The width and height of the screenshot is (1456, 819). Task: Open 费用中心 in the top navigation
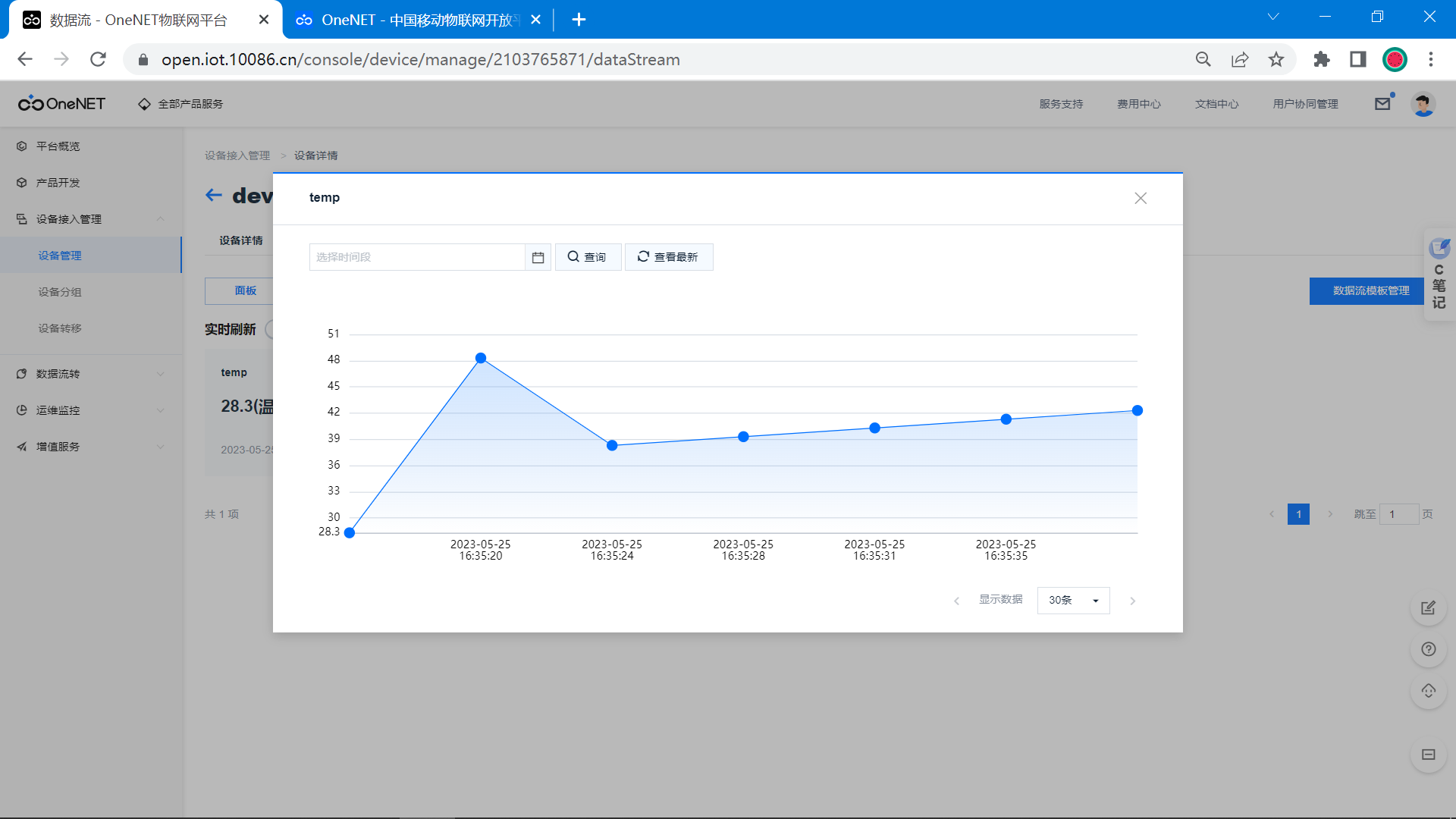(1138, 104)
